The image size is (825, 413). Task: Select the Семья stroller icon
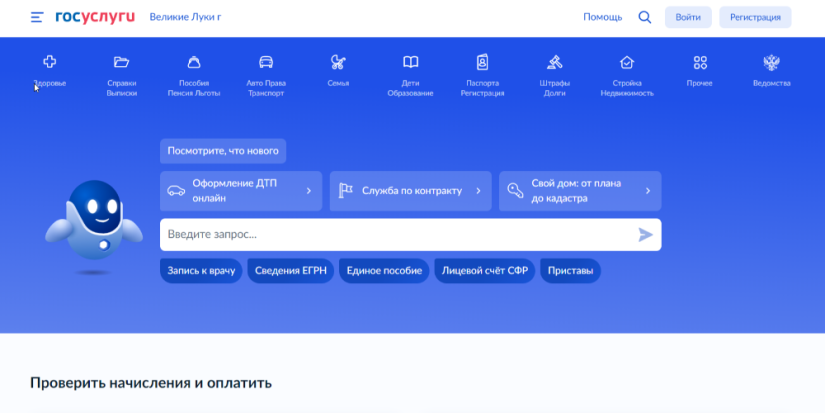pos(338,62)
